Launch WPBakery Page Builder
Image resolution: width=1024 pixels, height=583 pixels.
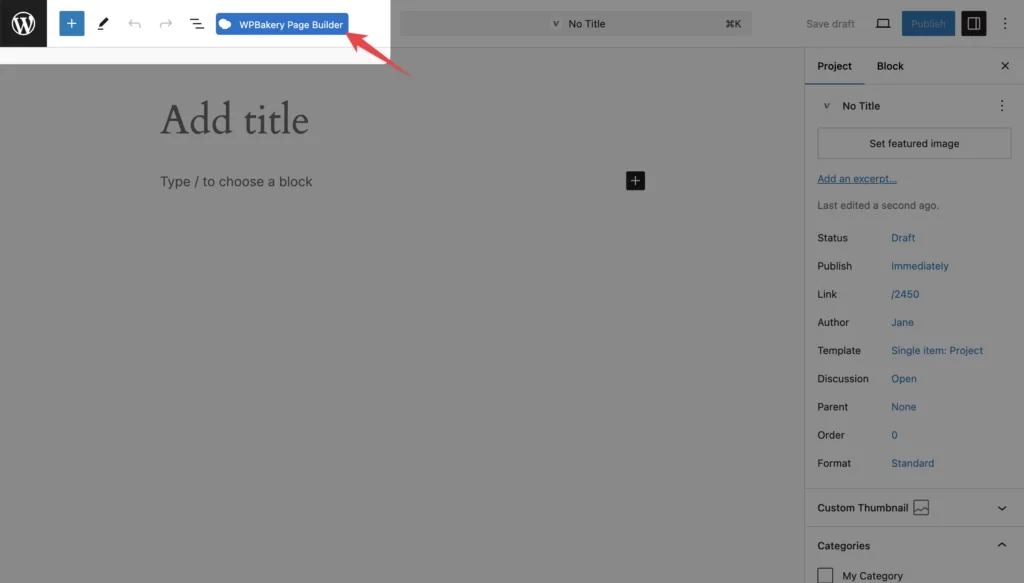click(282, 24)
